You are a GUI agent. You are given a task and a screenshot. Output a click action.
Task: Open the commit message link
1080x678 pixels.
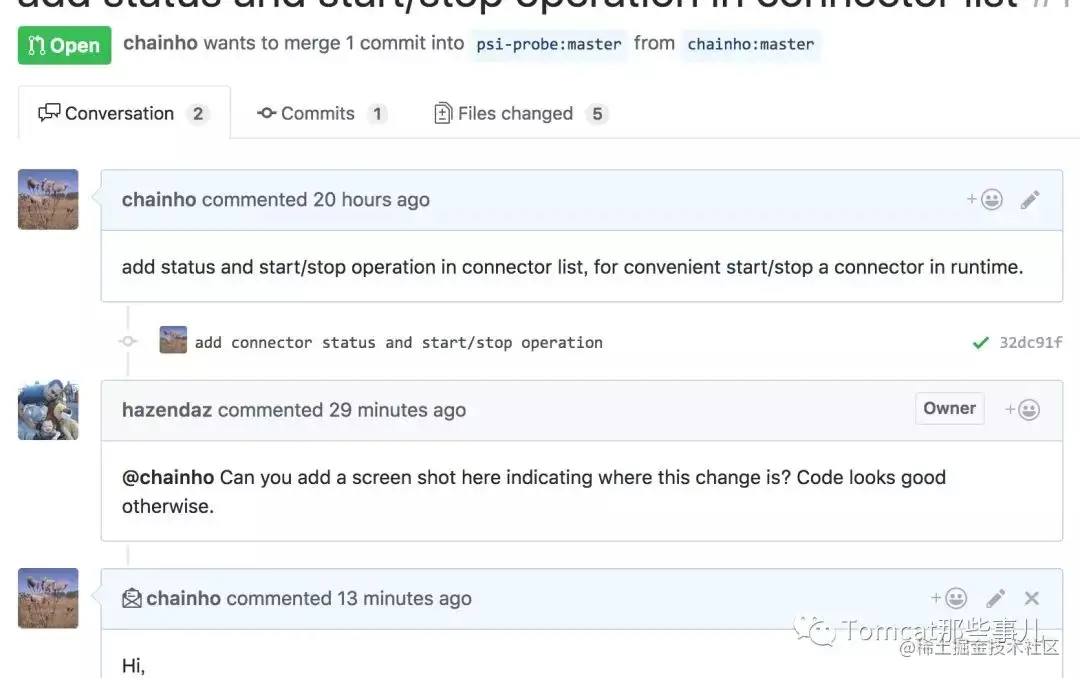pos(398,343)
